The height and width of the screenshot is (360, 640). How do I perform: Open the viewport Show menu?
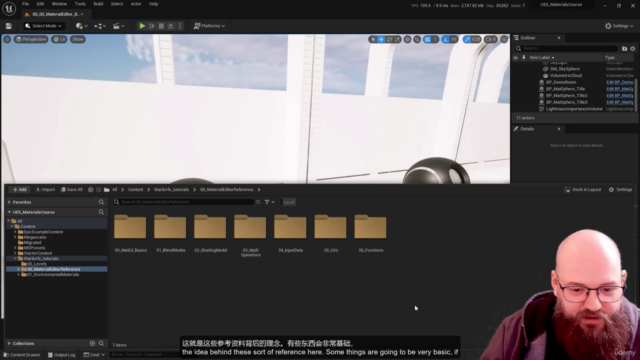(78, 39)
